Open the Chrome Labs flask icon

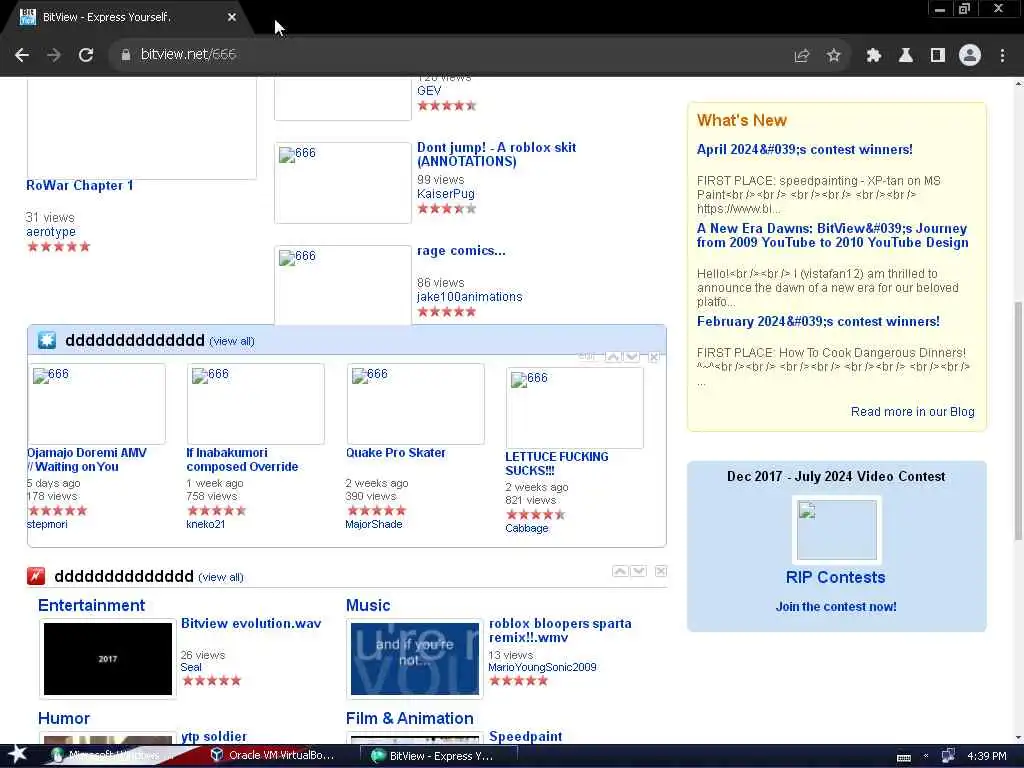(906, 56)
